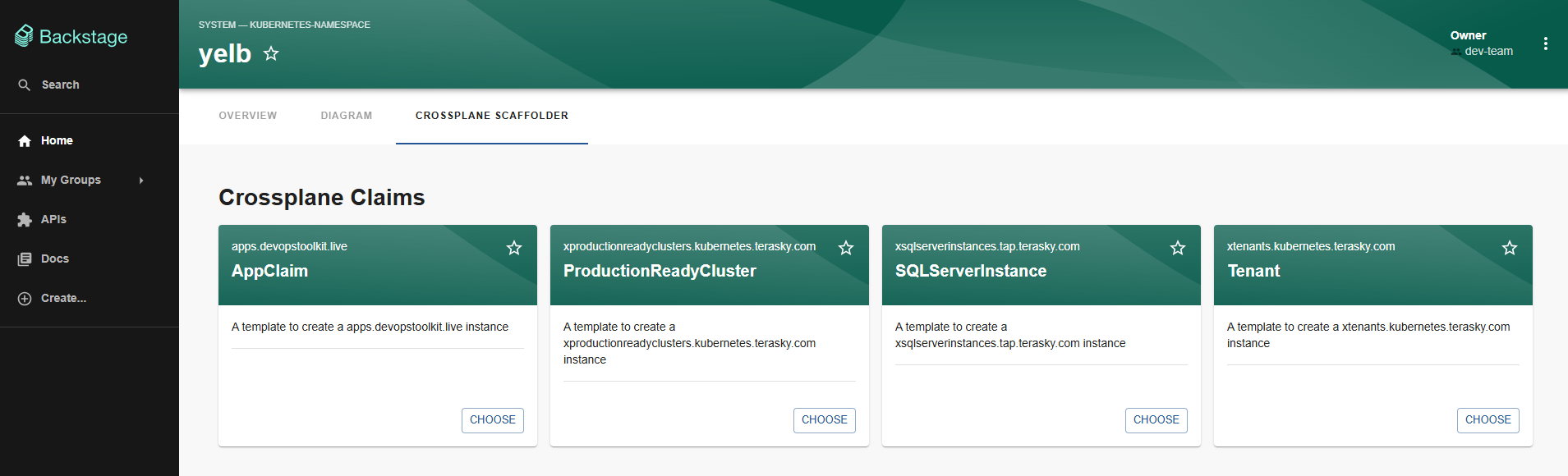Choose the Tenant template
This screenshot has width=1568, height=476.
(1488, 420)
